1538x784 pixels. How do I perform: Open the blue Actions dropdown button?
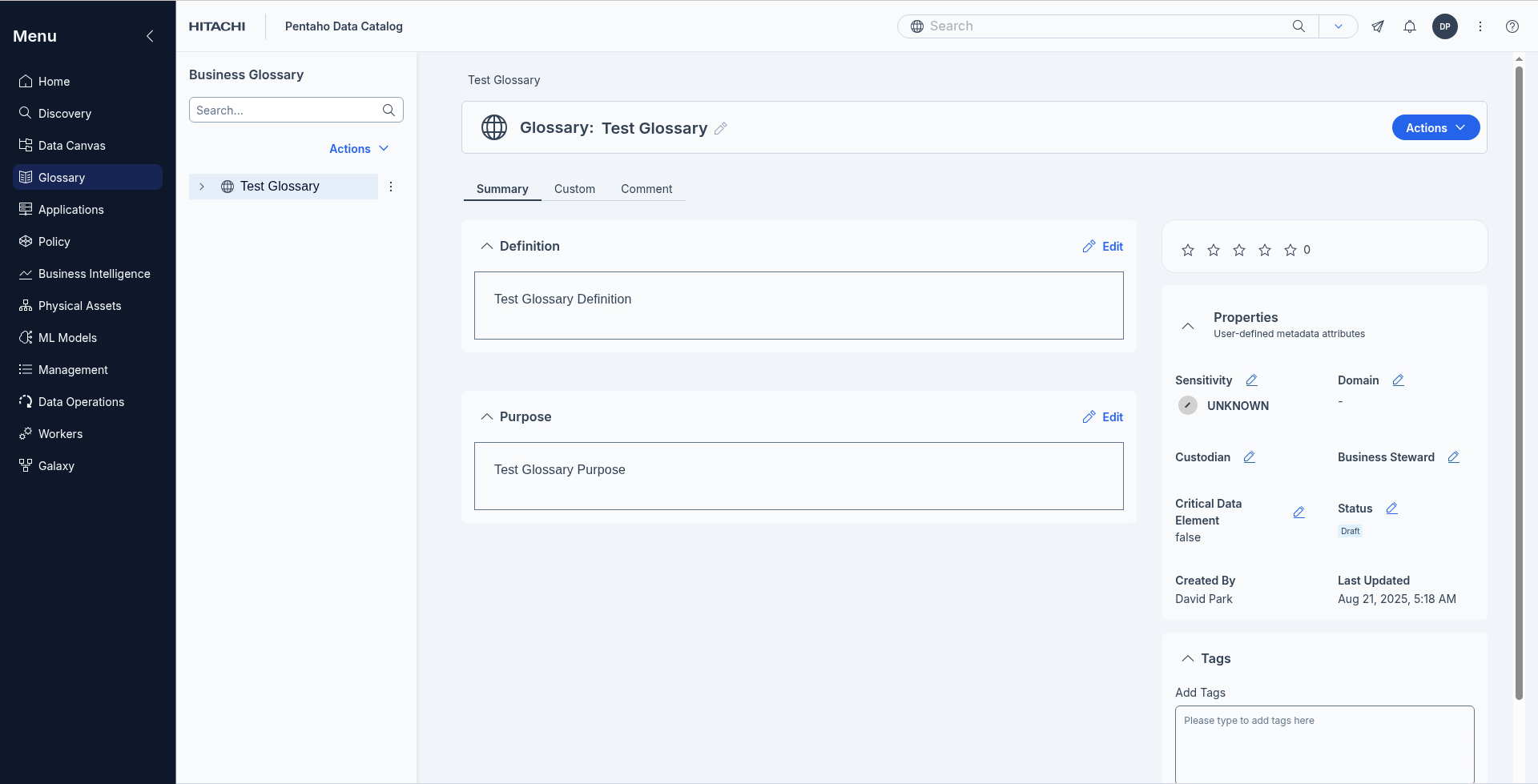(x=1435, y=128)
